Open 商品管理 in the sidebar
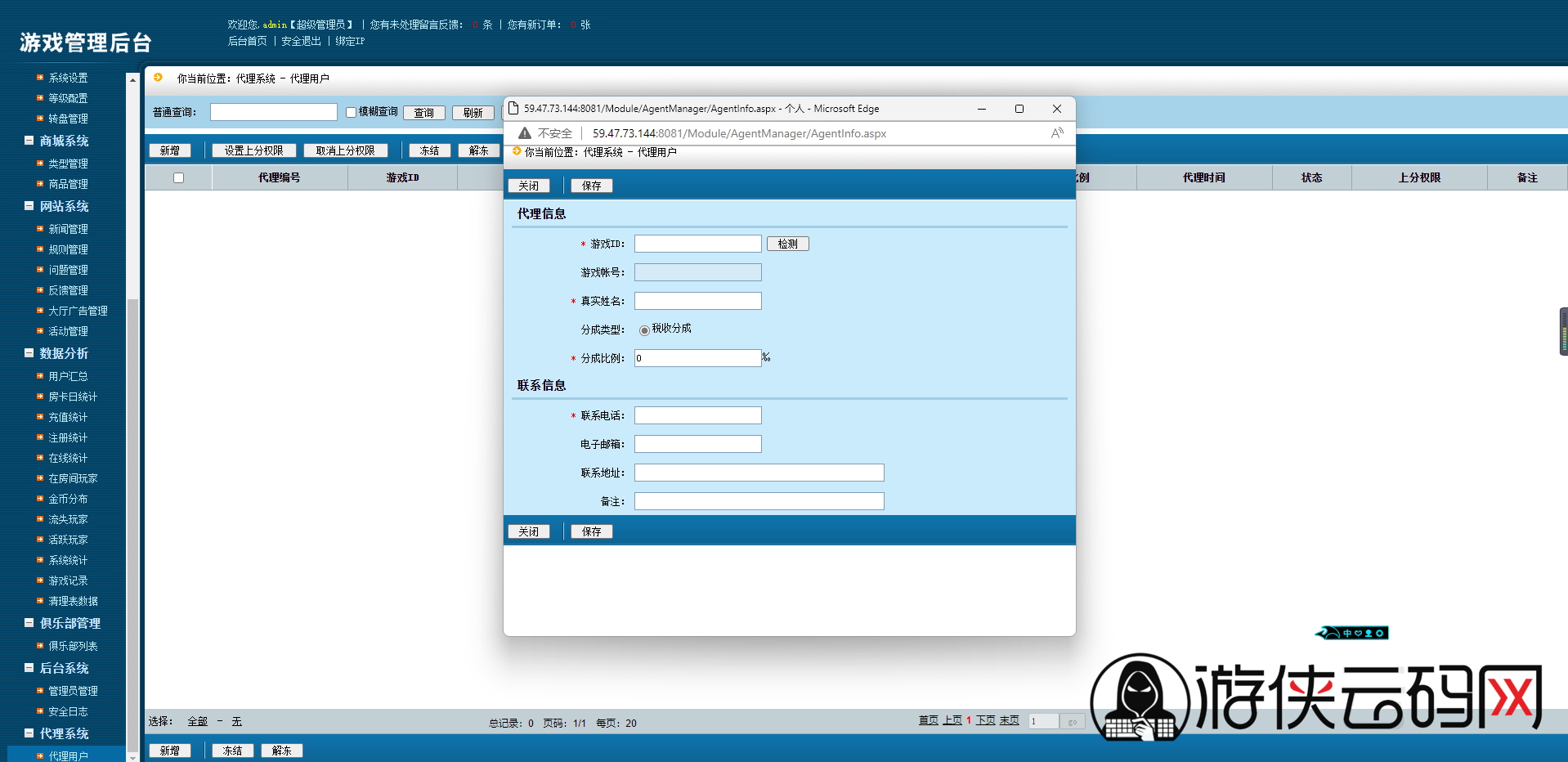The height and width of the screenshot is (762, 1568). click(x=68, y=184)
